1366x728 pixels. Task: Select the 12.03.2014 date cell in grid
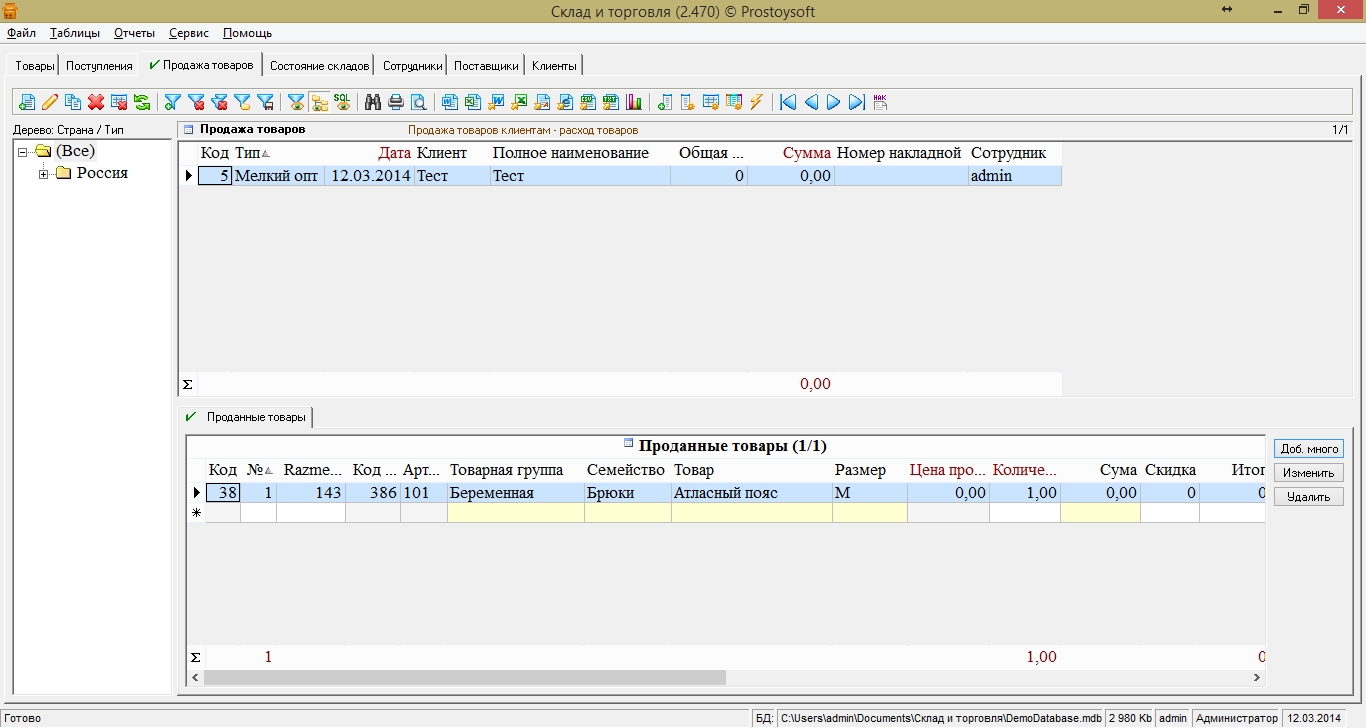tap(369, 176)
